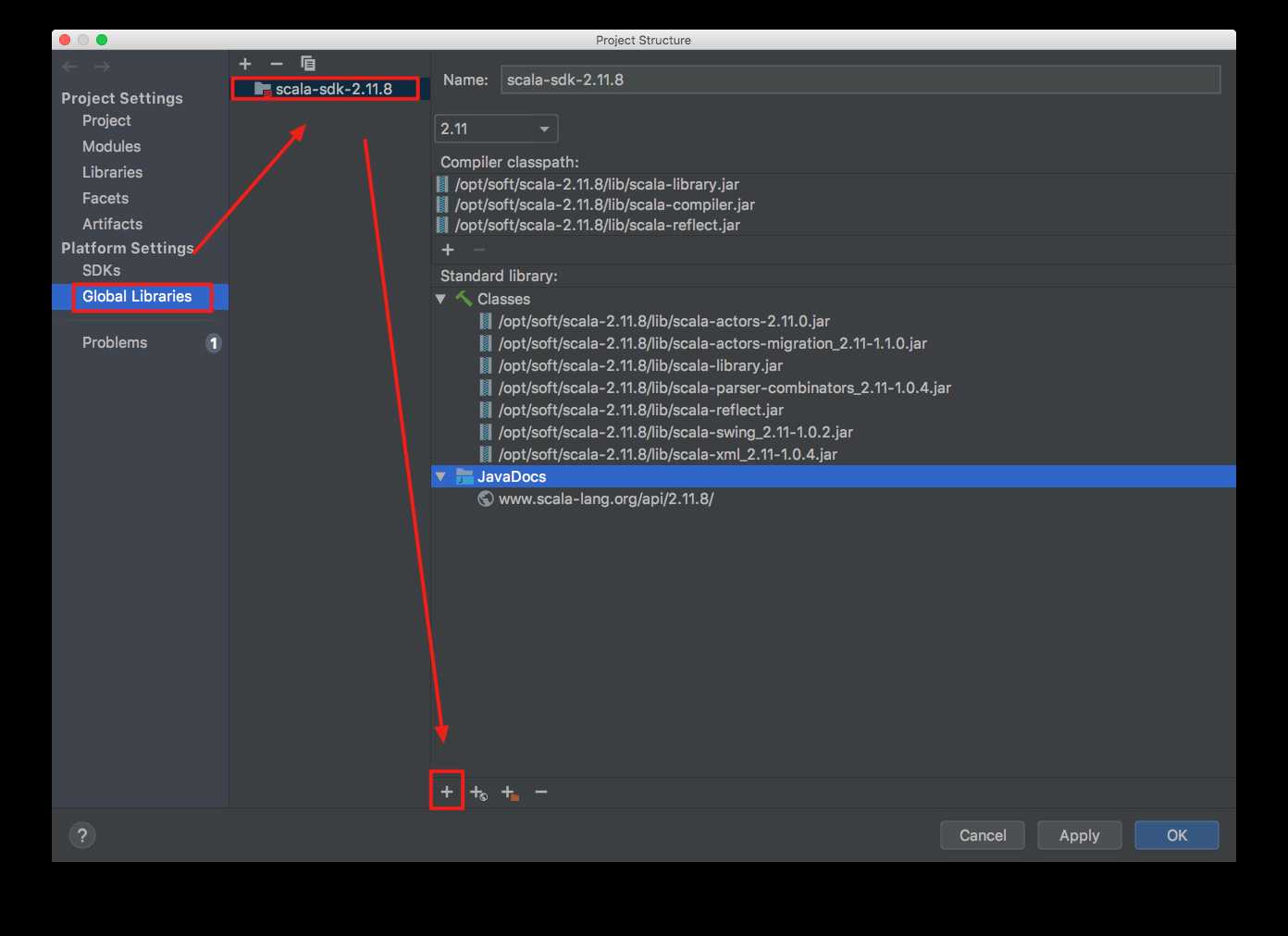Open the Problems page
The height and width of the screenshot is (936, 1288).
tap(115, 342)
